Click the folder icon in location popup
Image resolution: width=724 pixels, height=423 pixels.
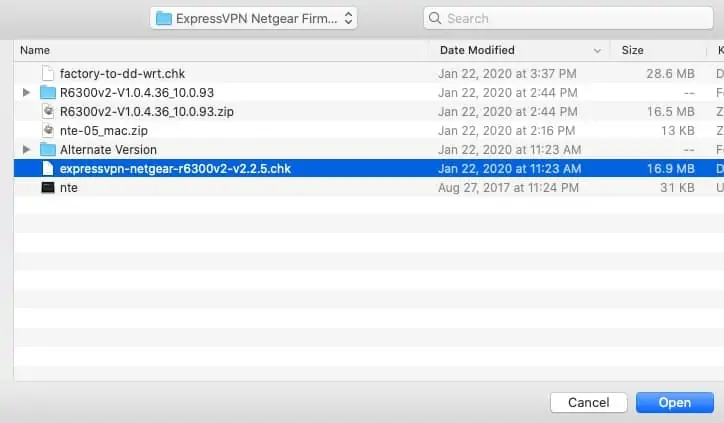pyautogui.click(x=163, y=18)
